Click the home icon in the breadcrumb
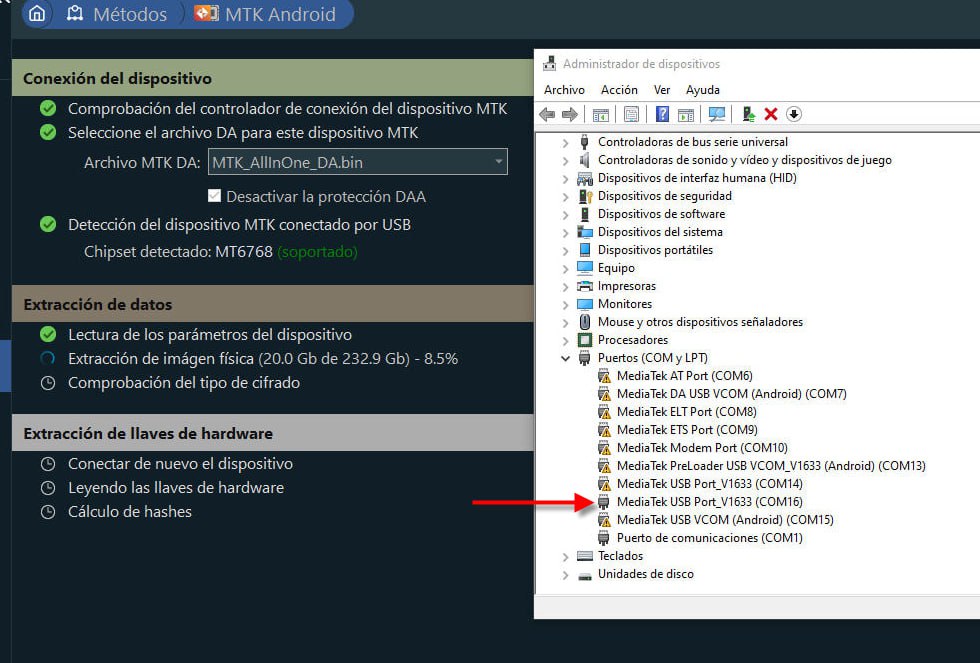 [37, 13]
